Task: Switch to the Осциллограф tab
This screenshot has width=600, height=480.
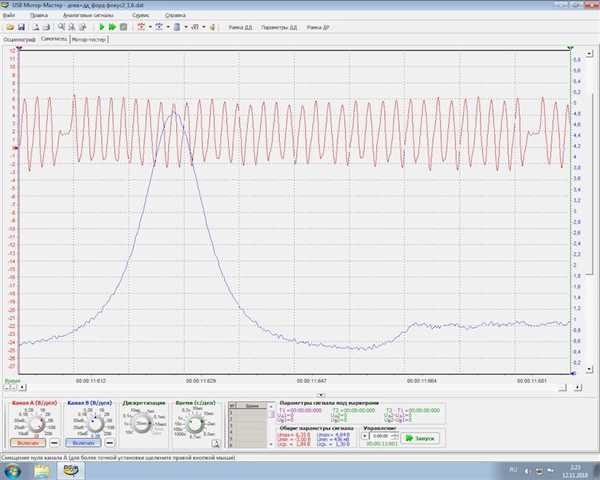Action: (x=19, y=39)
